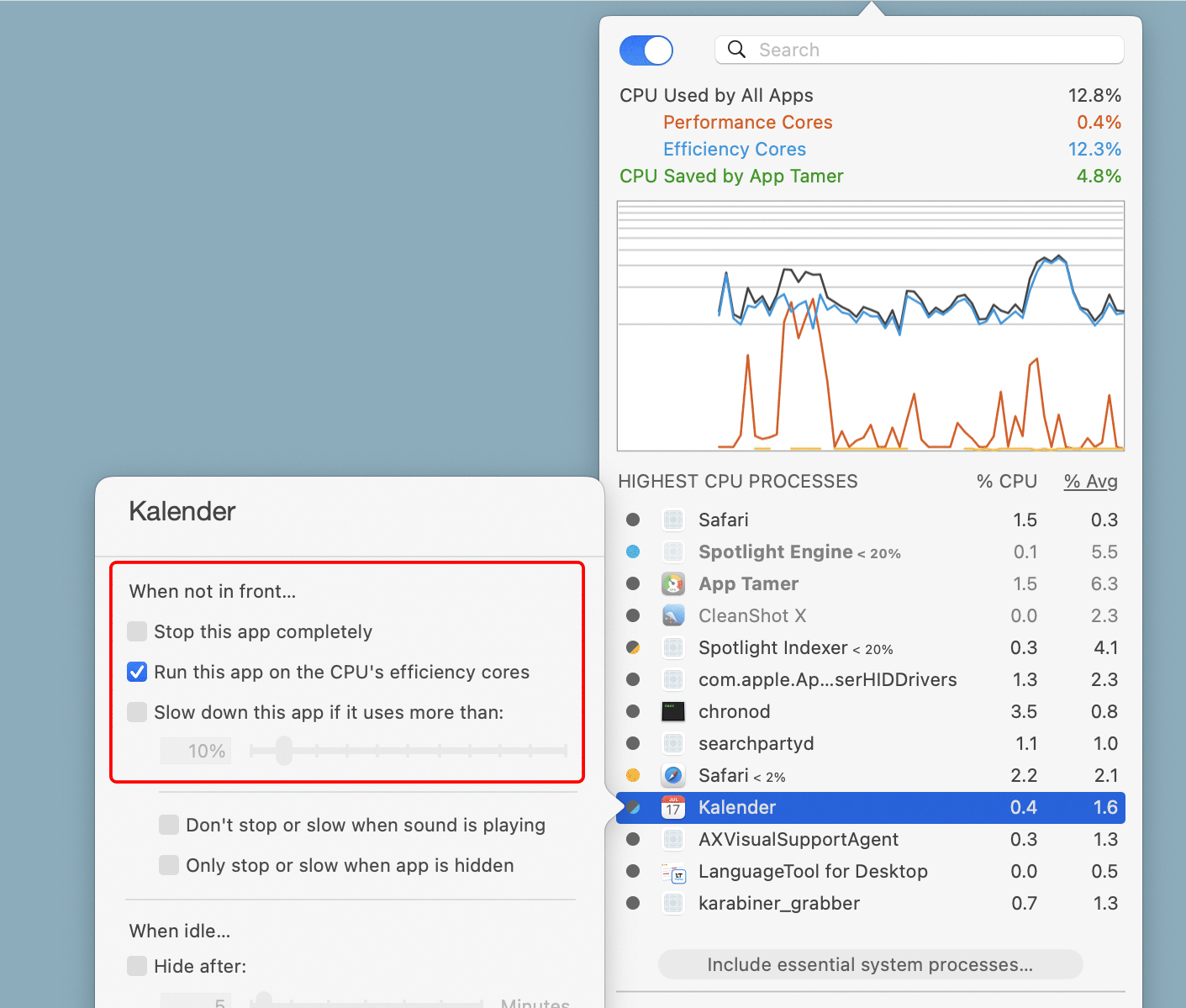The height and width of the screenshot is (1008, 1186).
Task: Enable Stop this app completely
Action: coord(137,631)
